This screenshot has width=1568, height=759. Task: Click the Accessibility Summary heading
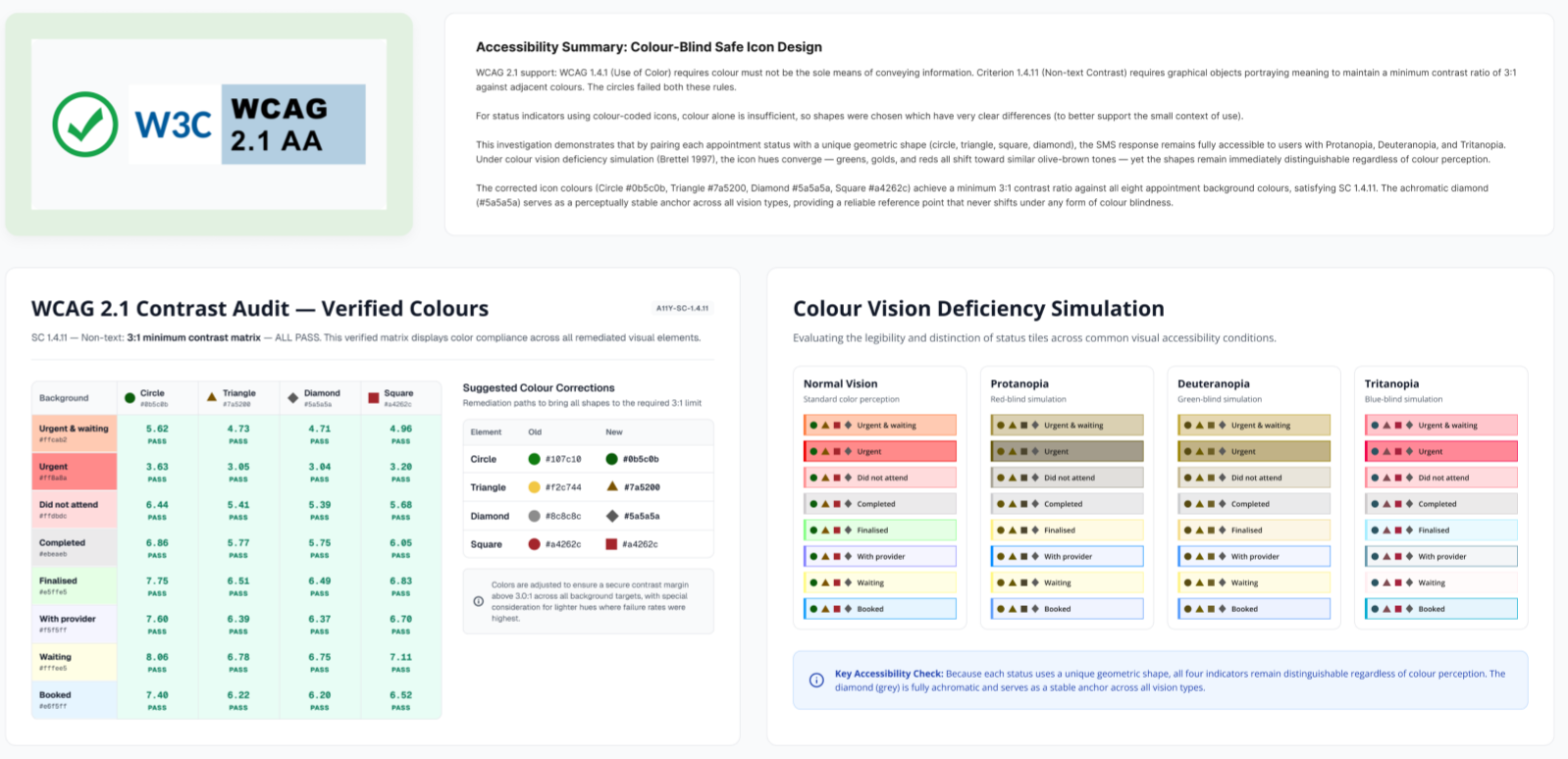click(x=649, y=47)
